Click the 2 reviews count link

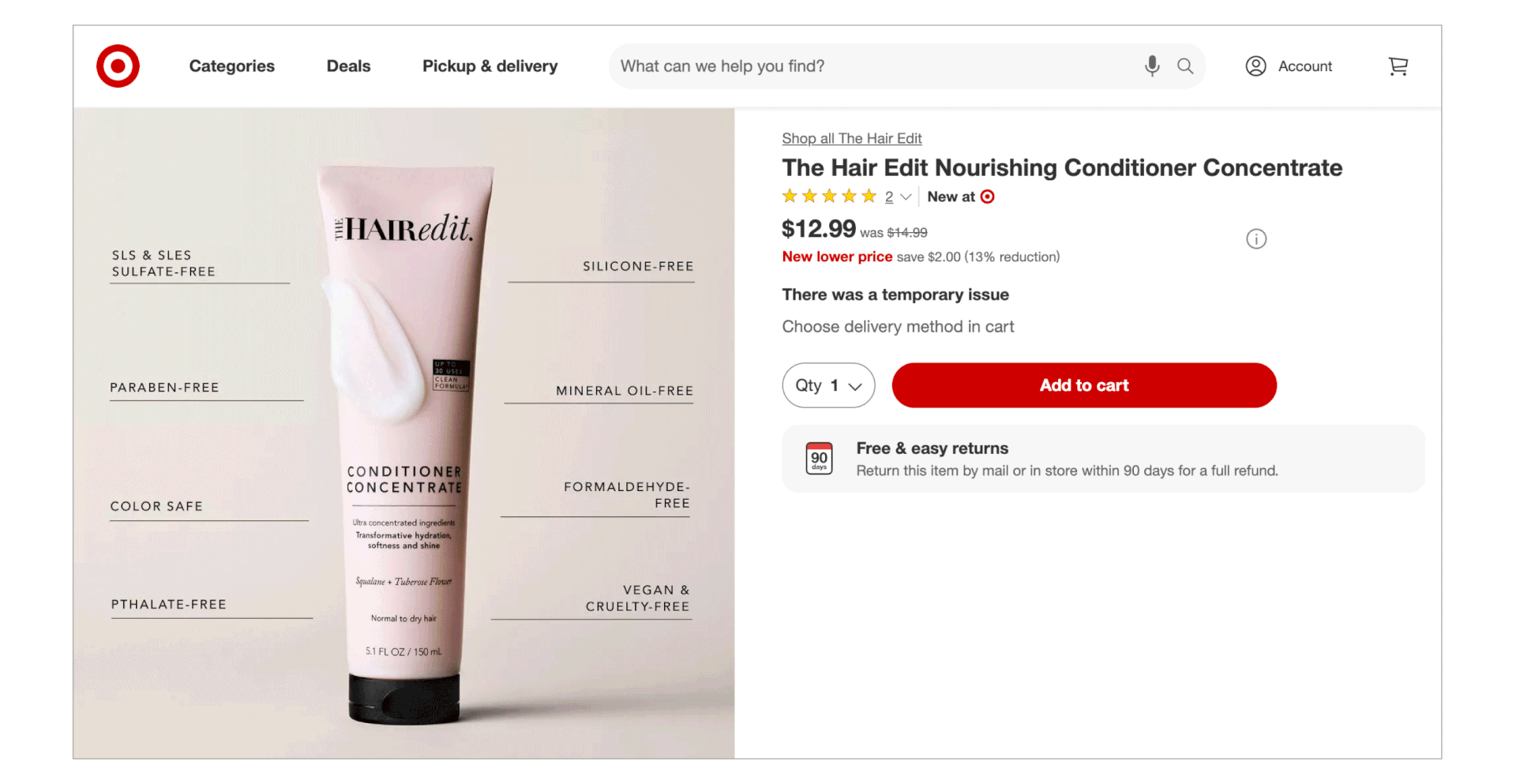[889, 197]
